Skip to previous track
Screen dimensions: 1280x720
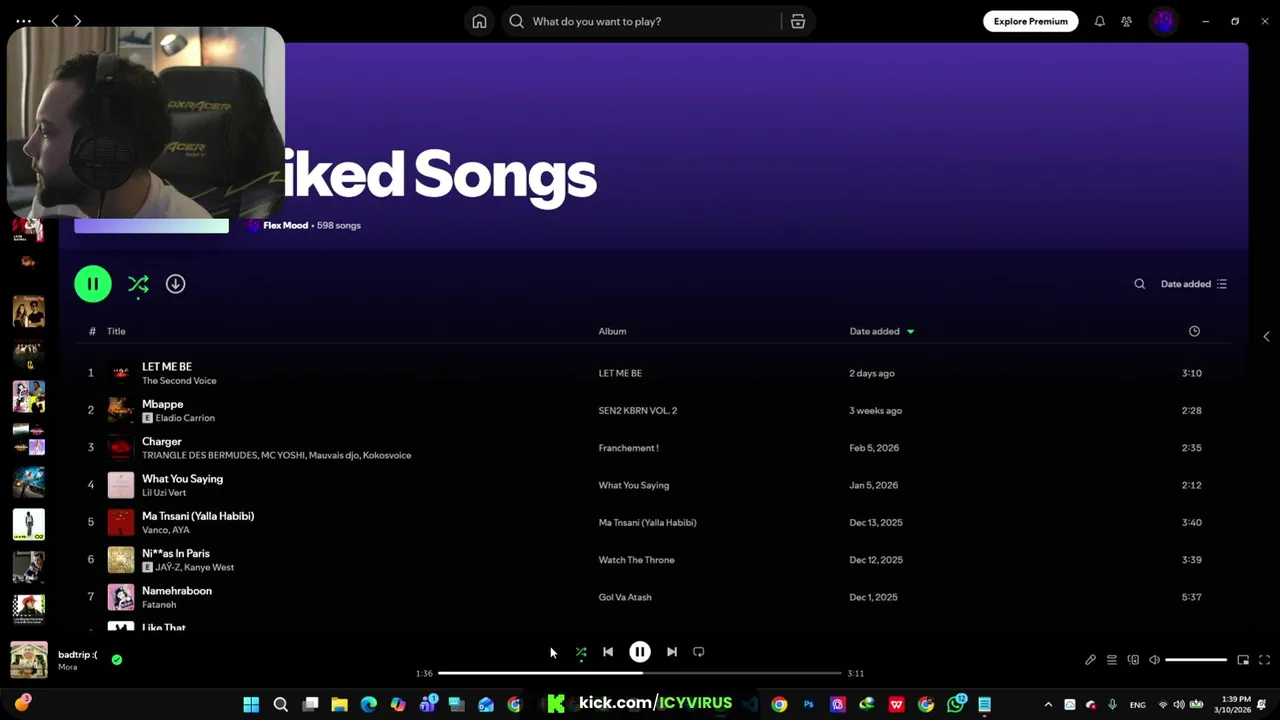click(x=608, y=652)
